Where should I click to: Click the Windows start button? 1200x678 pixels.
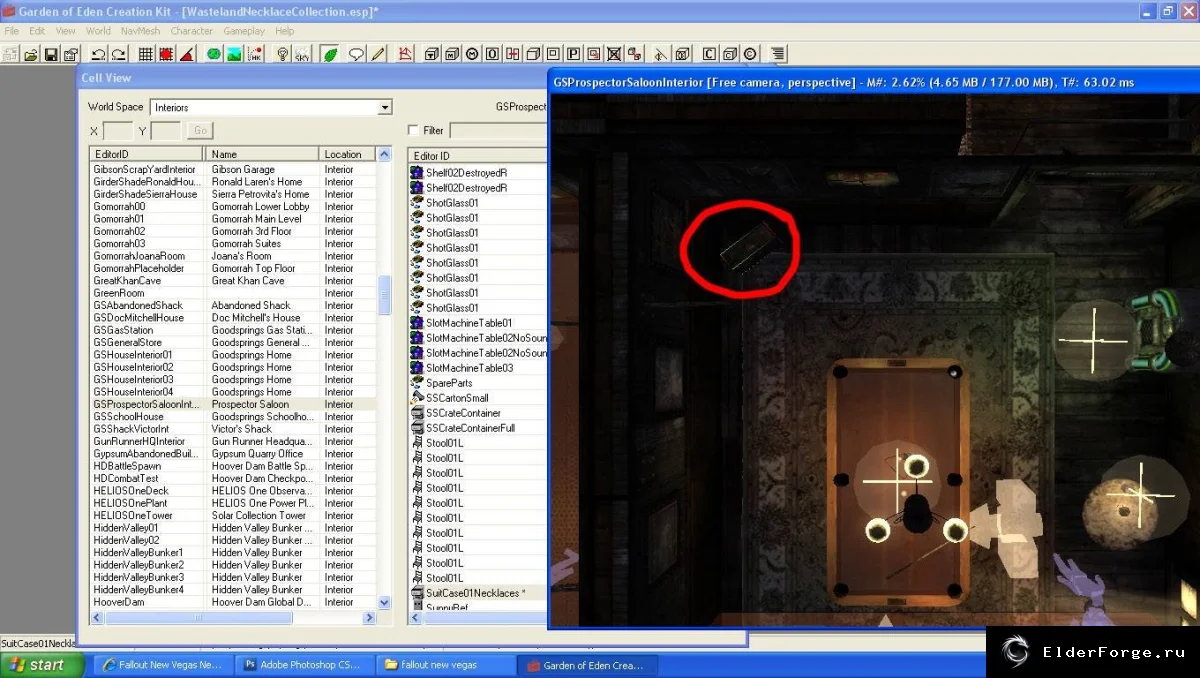pyautogui.click(x=42, y=665)
